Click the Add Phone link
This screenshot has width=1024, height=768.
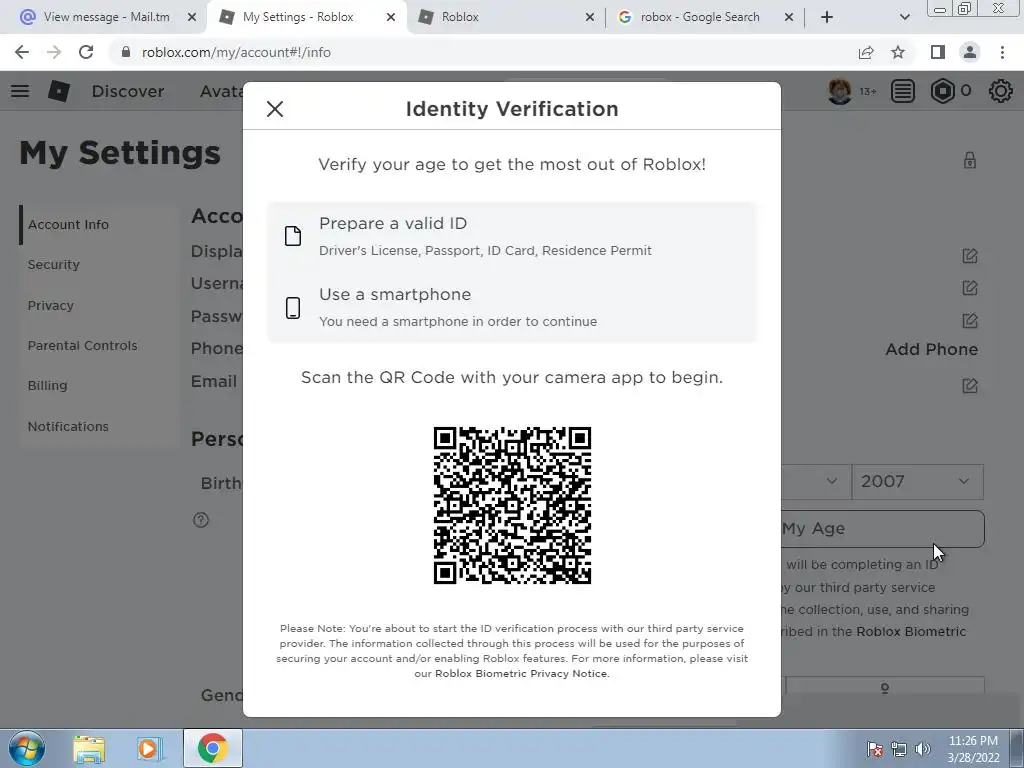pos(931,349)
